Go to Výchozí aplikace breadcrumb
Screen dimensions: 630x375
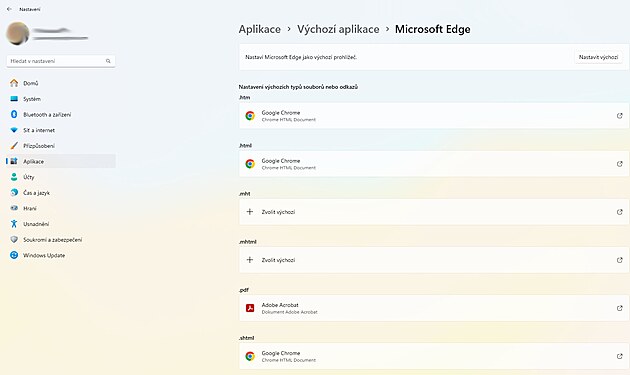[338, 29]
